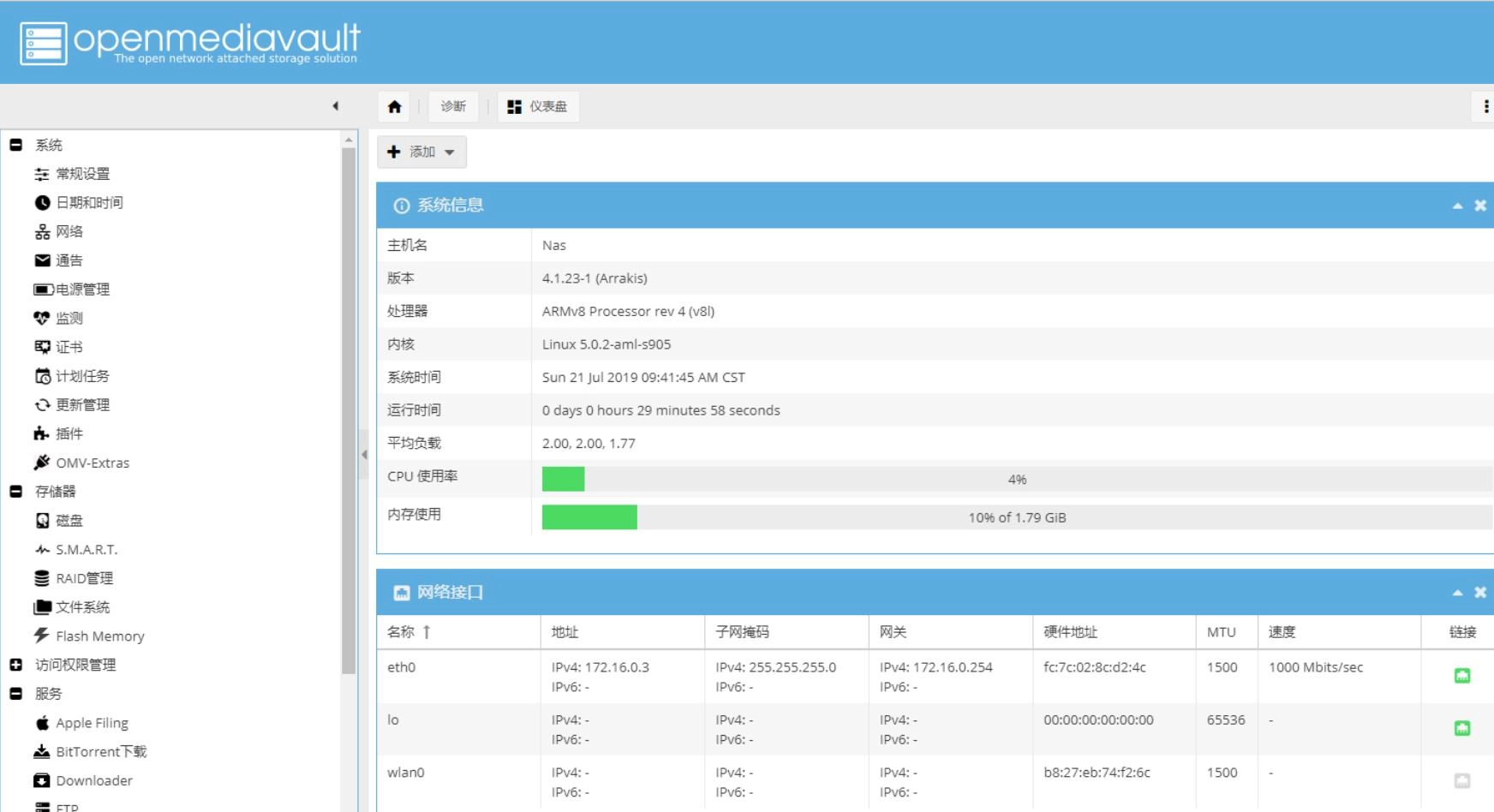Click the openmediavault logo
Image resolution: width=1494 pixels, height=812 pixels.
(x=189, y=42)
